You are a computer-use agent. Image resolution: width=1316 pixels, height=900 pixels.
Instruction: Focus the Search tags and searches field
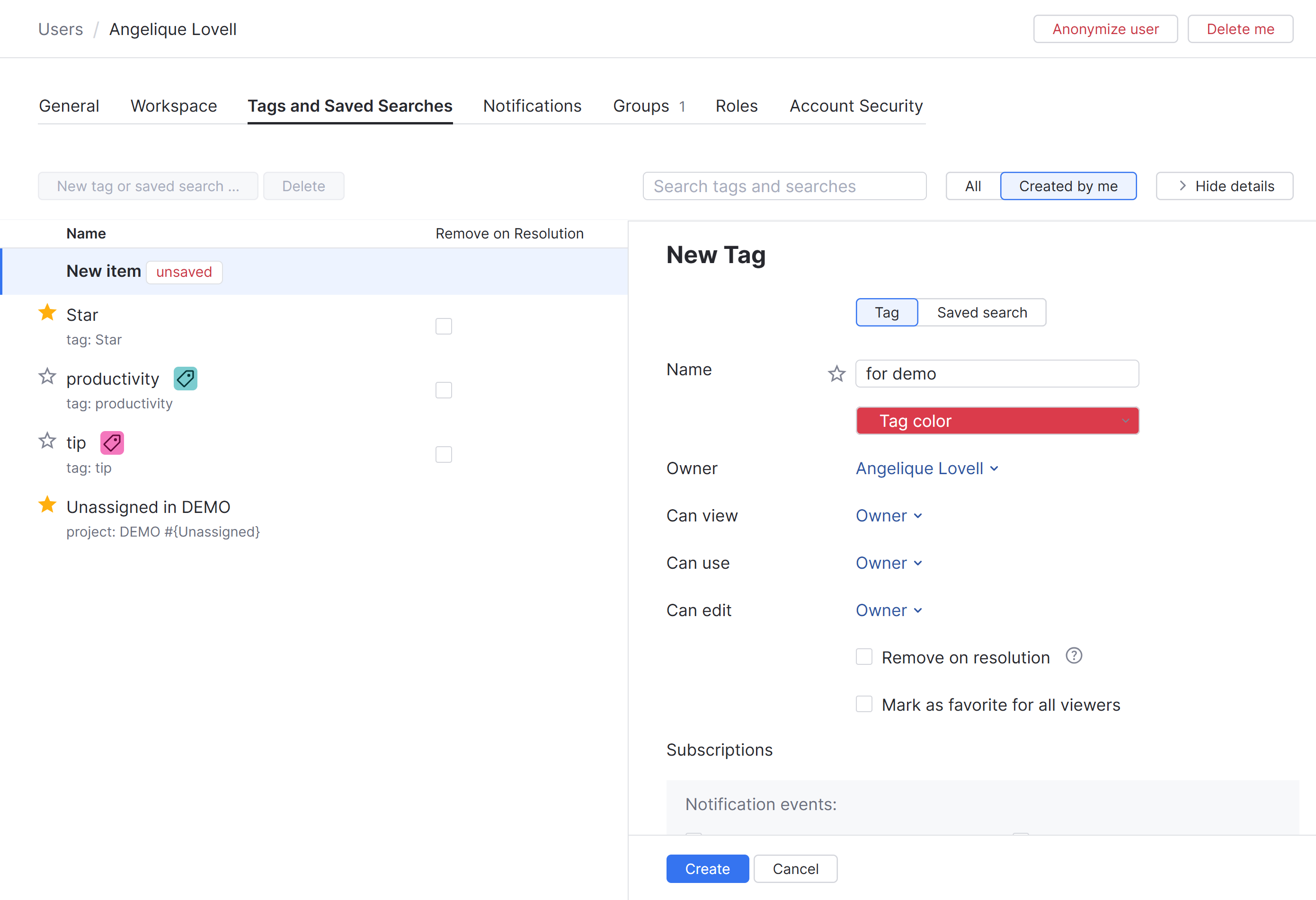pyautogui.click(x=784, y=186)
